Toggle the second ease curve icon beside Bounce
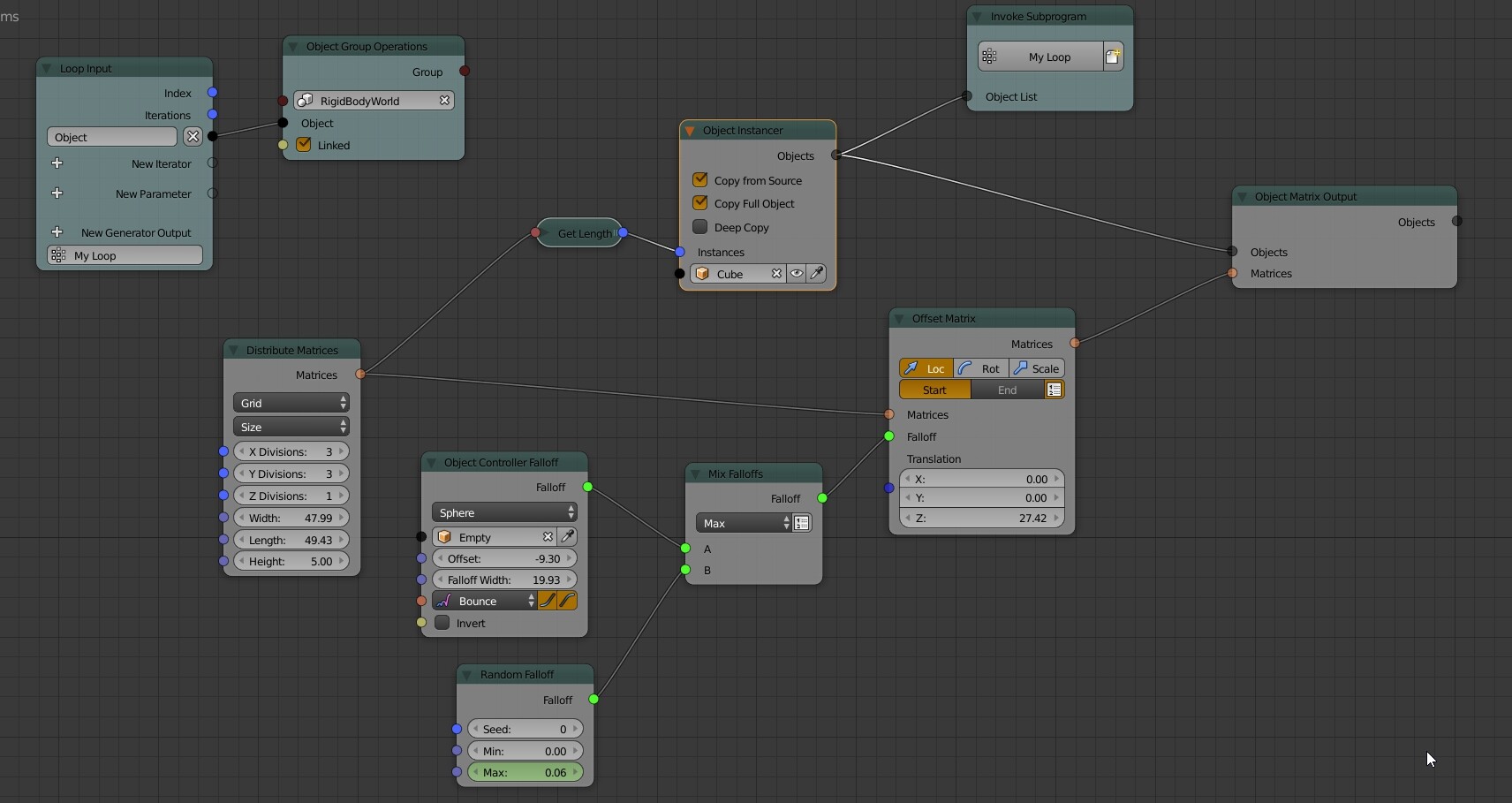The image size is (1512, 803). pyautogui.click(x=567, y=601)
